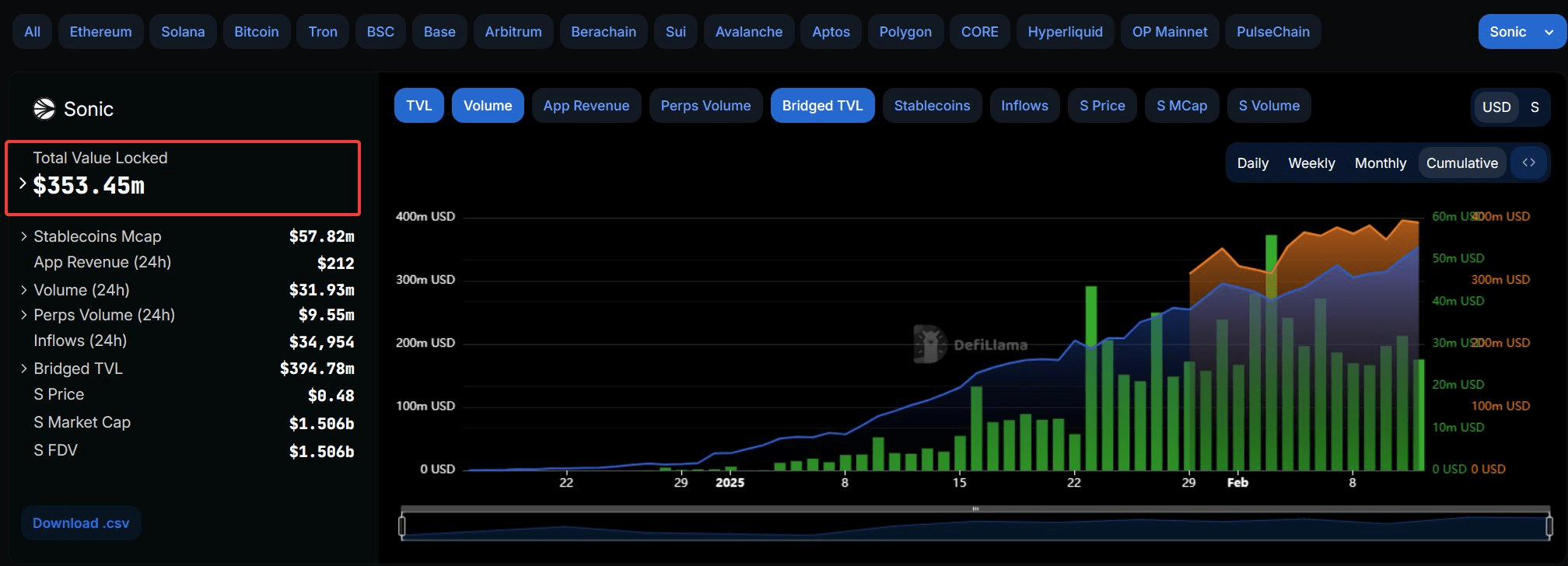The image size is (1568, 566).
Task: Expand the Total Value Locked breakdown
Action: [x=23, y=184]
